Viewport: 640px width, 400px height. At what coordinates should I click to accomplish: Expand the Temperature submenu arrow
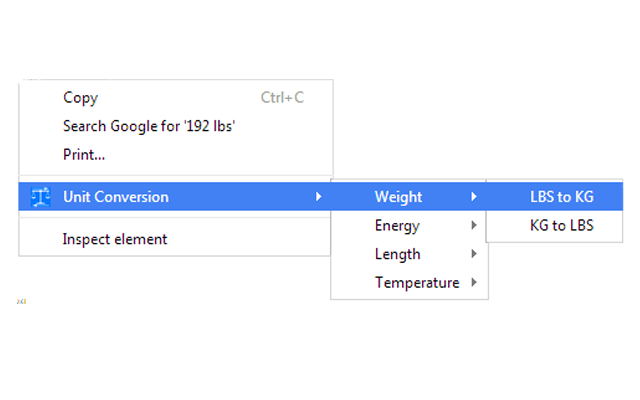click(474, 283)
